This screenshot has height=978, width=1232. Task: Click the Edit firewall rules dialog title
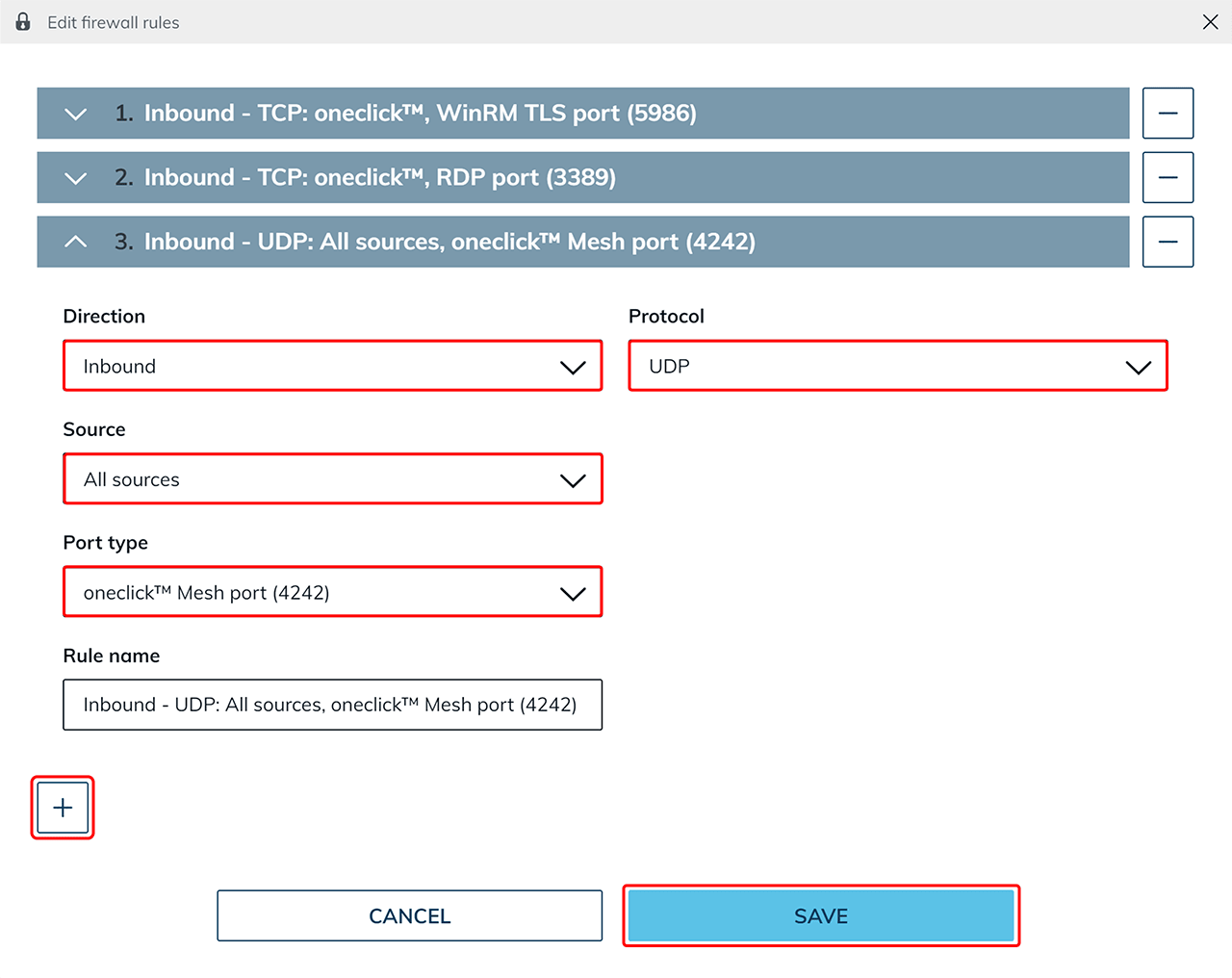click(114, 22)
